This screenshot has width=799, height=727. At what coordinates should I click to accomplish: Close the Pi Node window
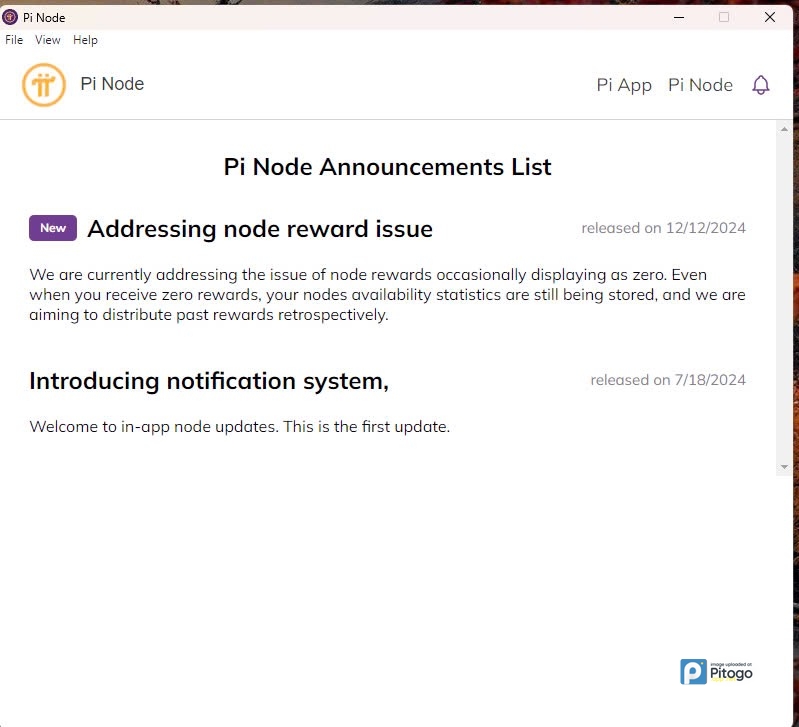[x=770, y=17]
